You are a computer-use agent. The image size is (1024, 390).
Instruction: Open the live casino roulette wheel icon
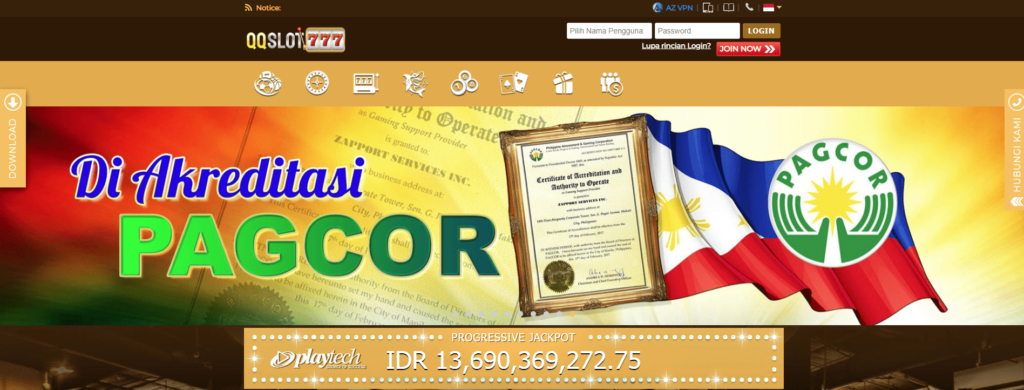[x=317, y=83]
